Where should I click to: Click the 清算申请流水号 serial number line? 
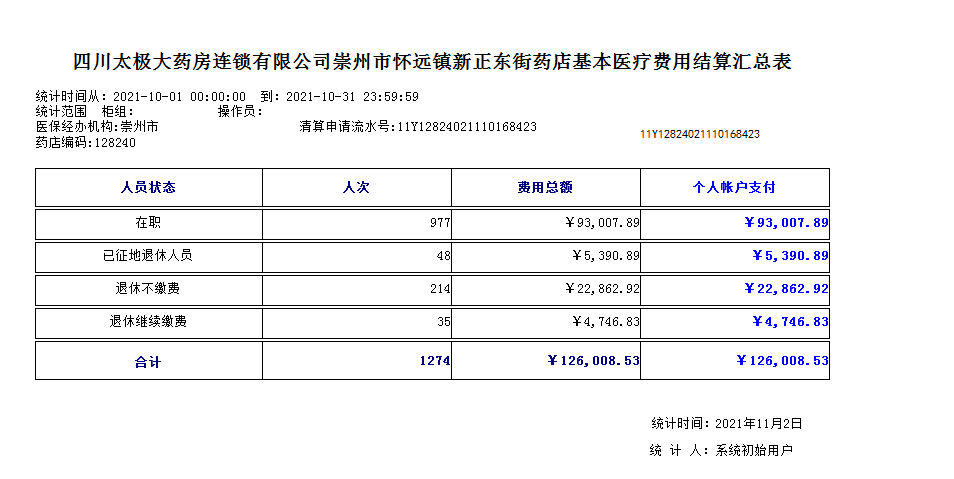[418, 127]
